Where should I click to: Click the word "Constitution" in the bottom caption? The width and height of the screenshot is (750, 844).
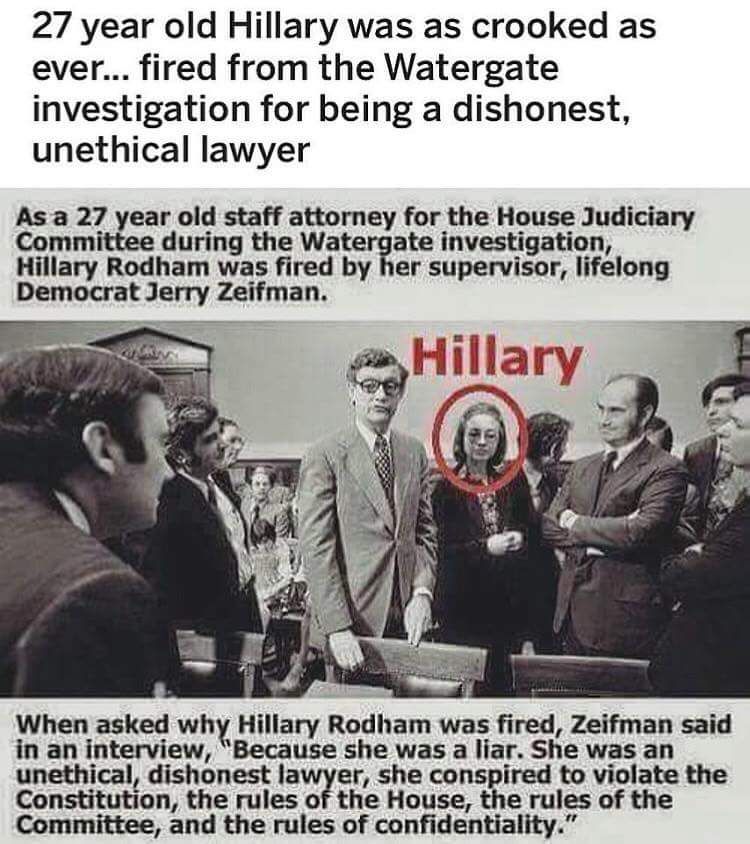(x=97, y=799)
